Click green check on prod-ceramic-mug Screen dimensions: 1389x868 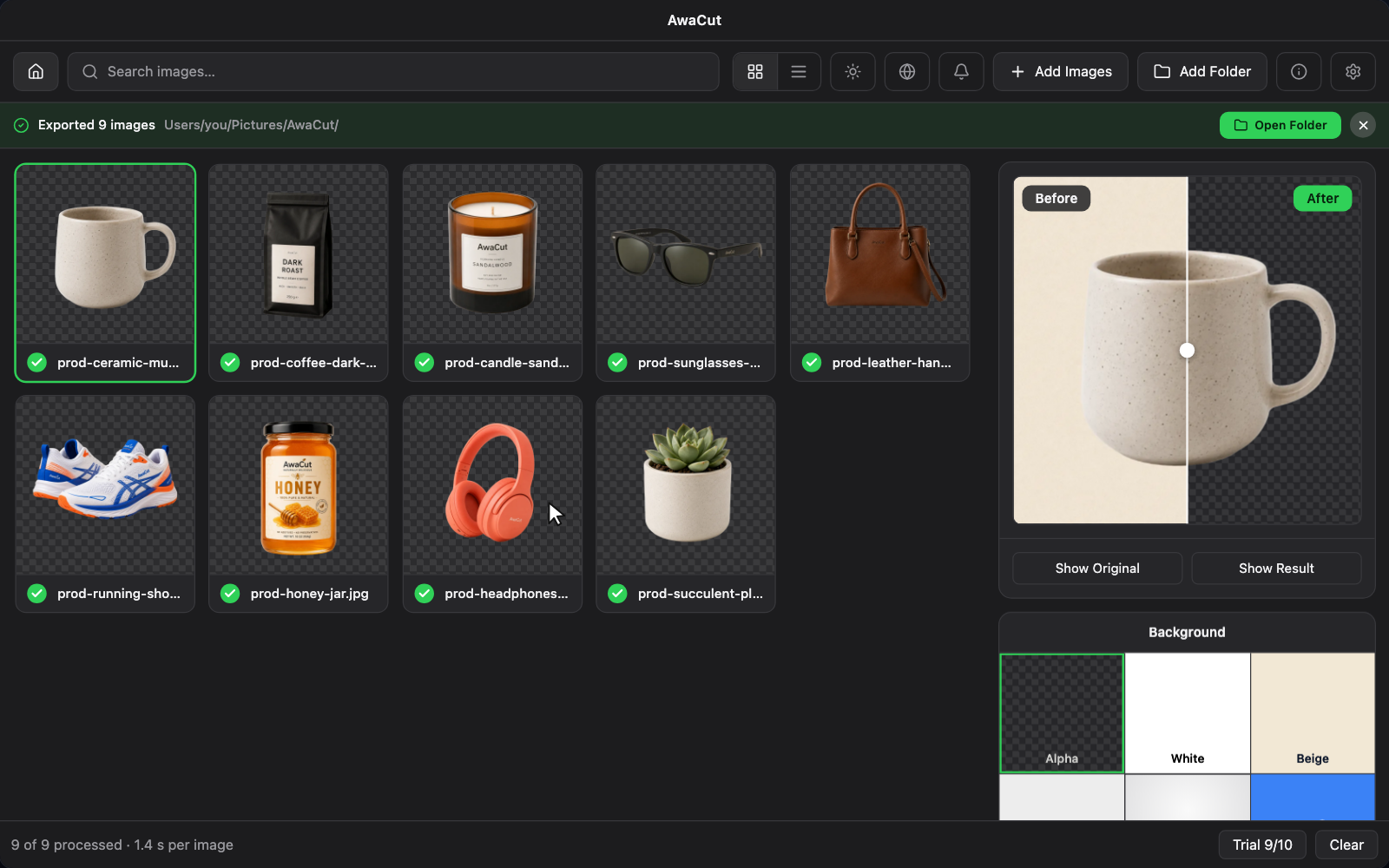point(36,362)
